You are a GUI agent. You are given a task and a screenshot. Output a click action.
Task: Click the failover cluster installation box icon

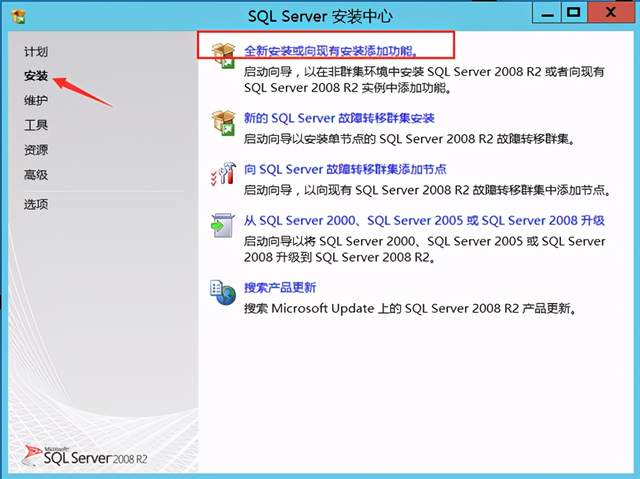click(x=223, y=123)
